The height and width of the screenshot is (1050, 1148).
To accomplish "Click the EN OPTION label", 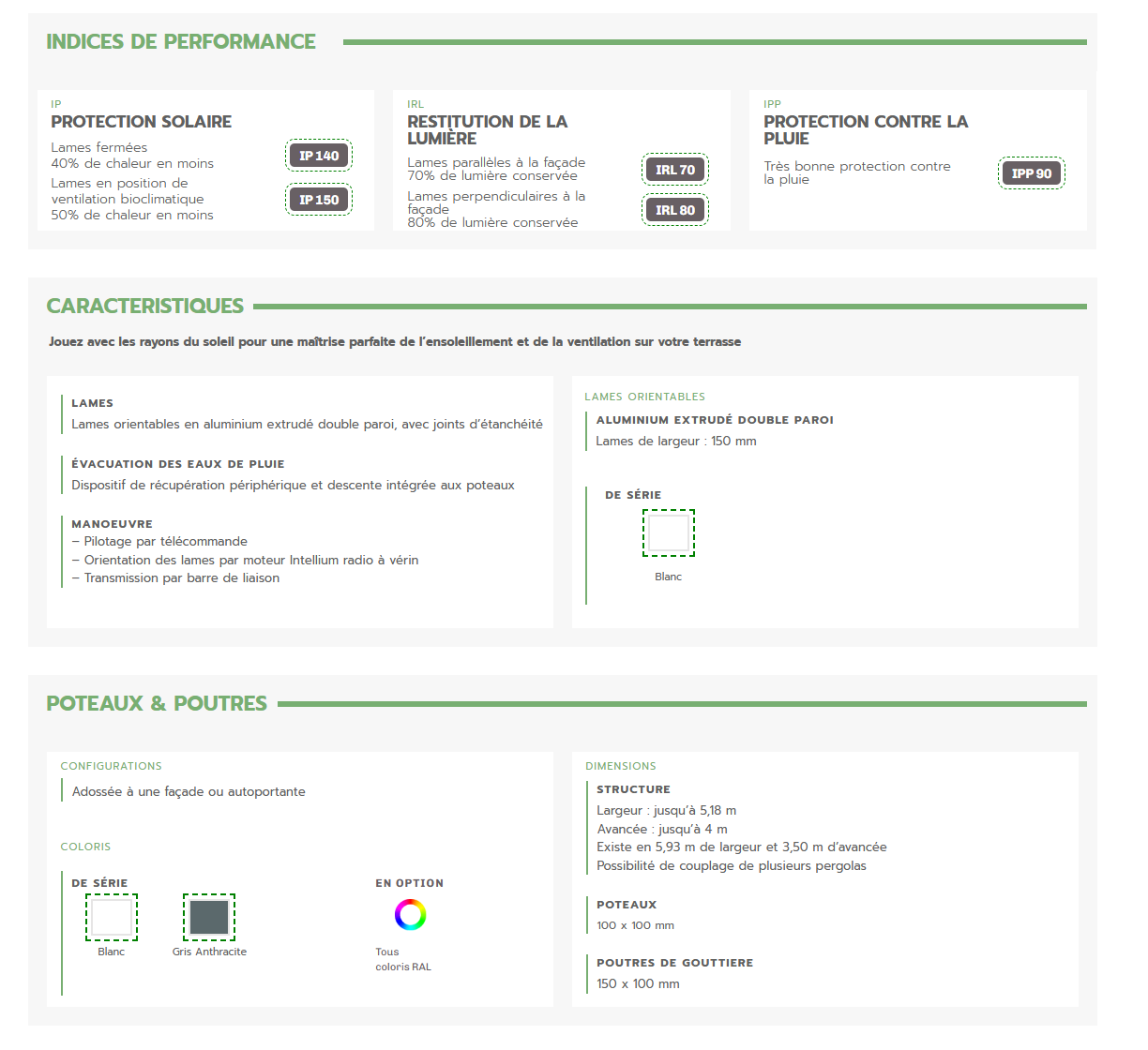I will click(410, 883).
